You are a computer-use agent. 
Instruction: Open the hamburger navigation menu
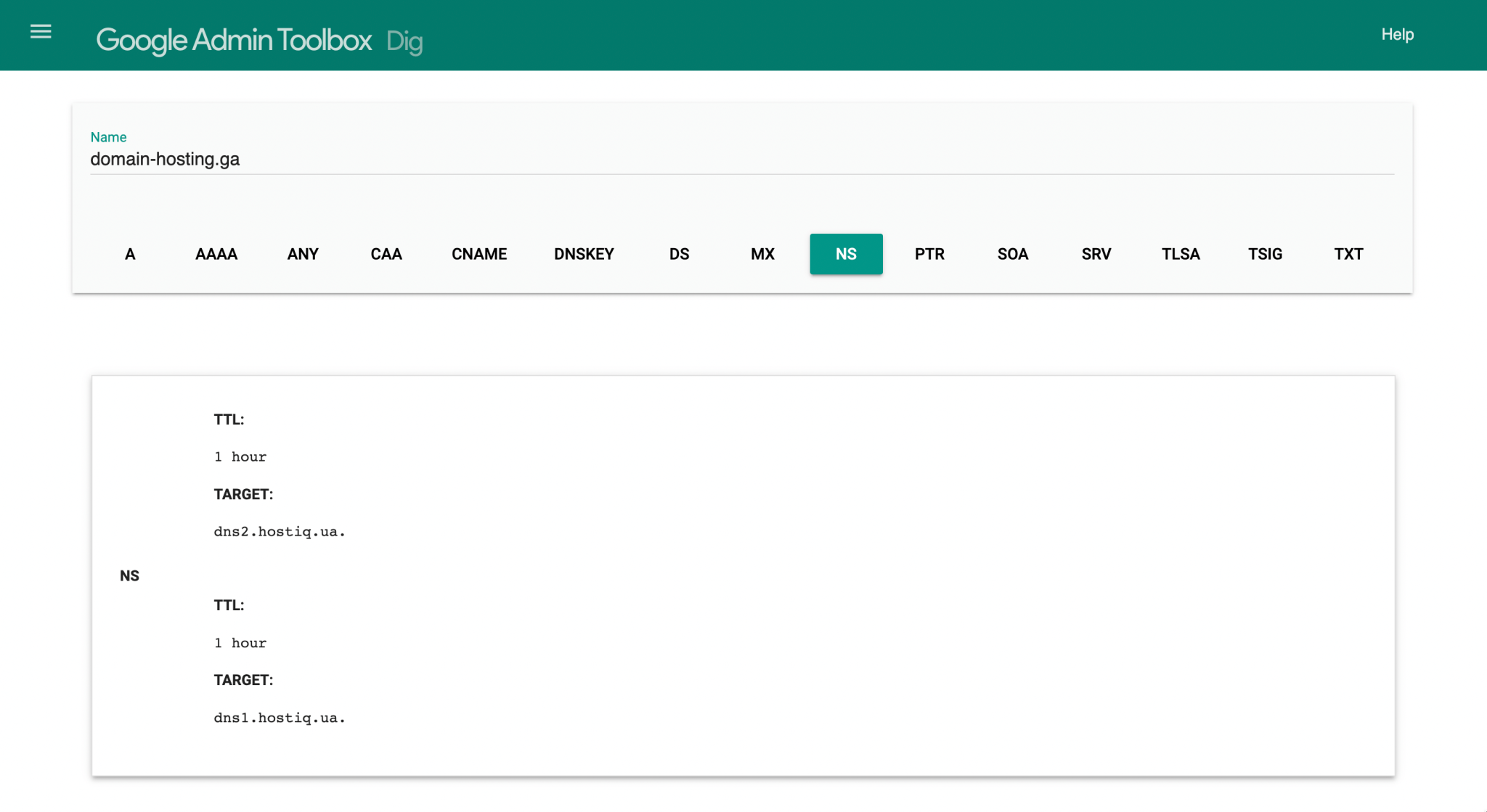pos(41,32)
